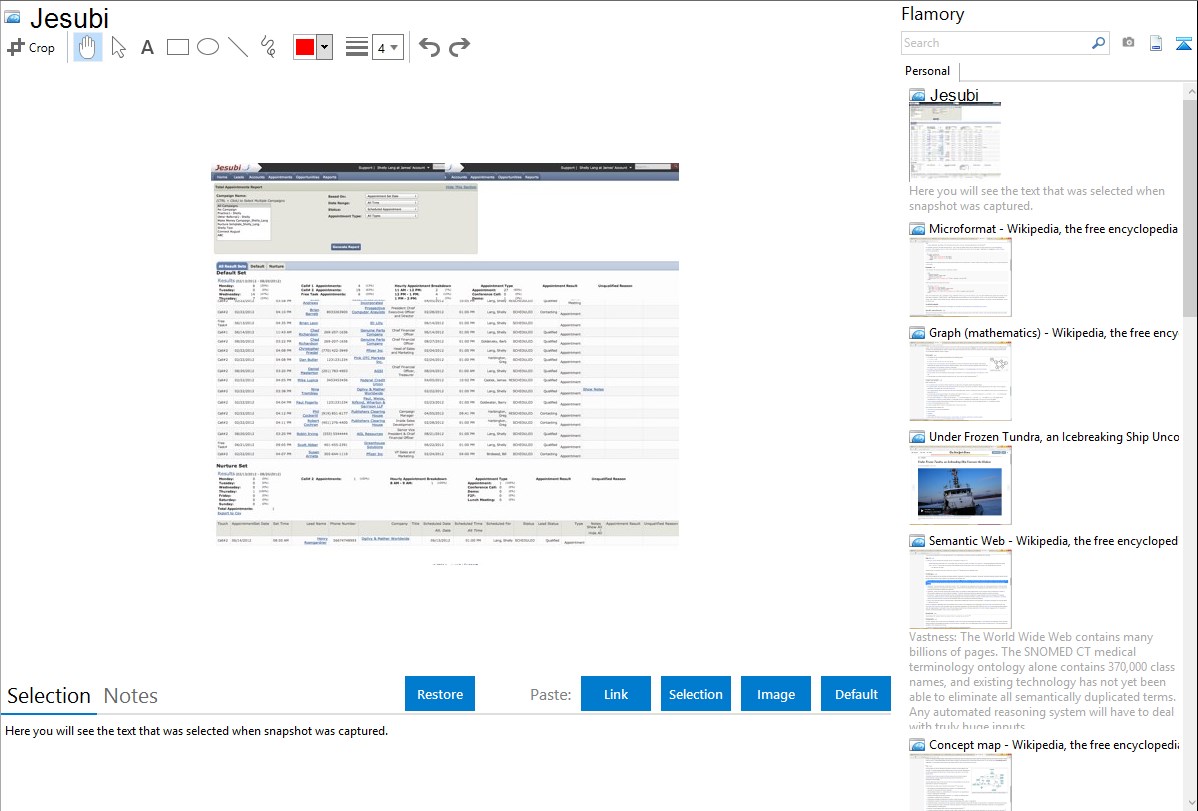
Task: Undo the last annotation
Action: [x=429, y=47]
